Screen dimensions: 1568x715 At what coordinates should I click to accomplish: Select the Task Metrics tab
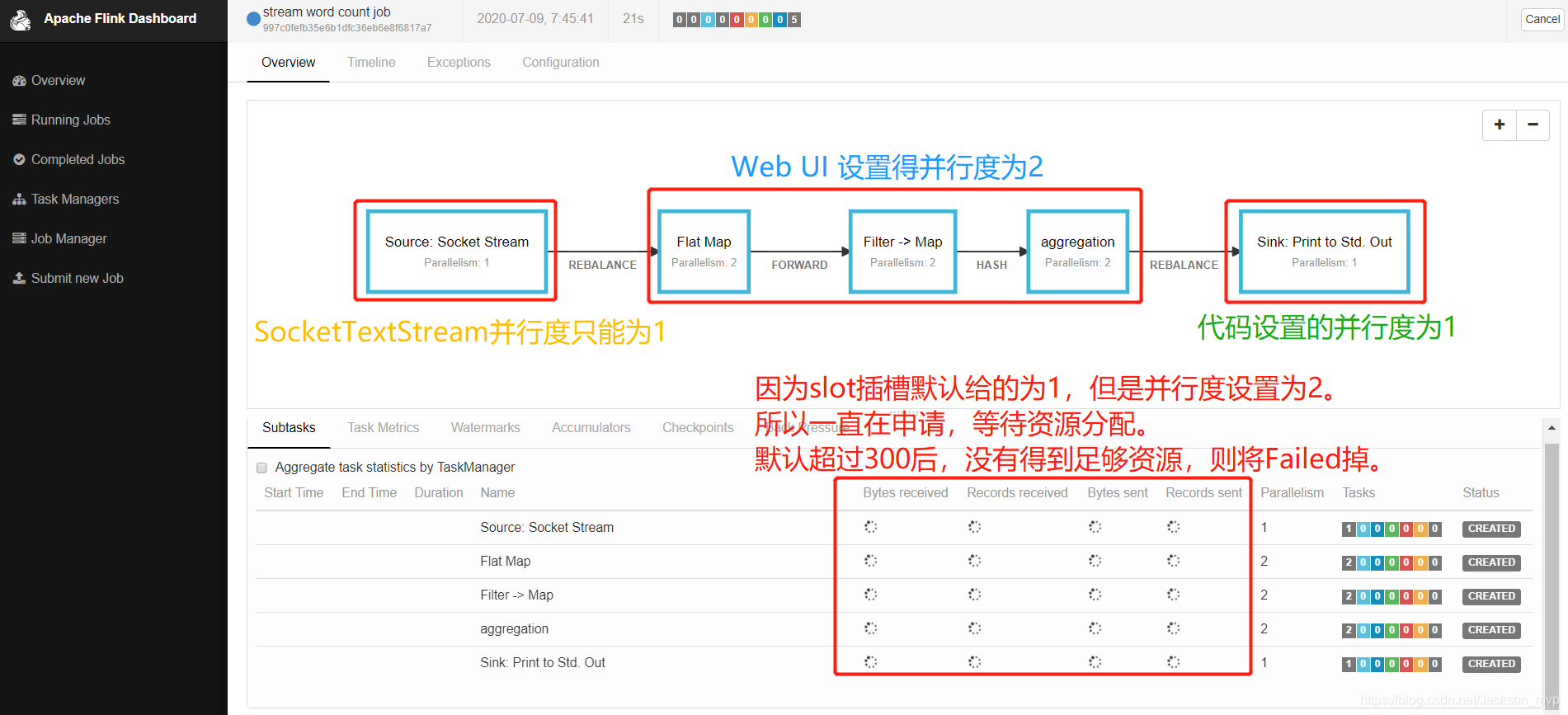pyautogui.click(x=383, y=428)
